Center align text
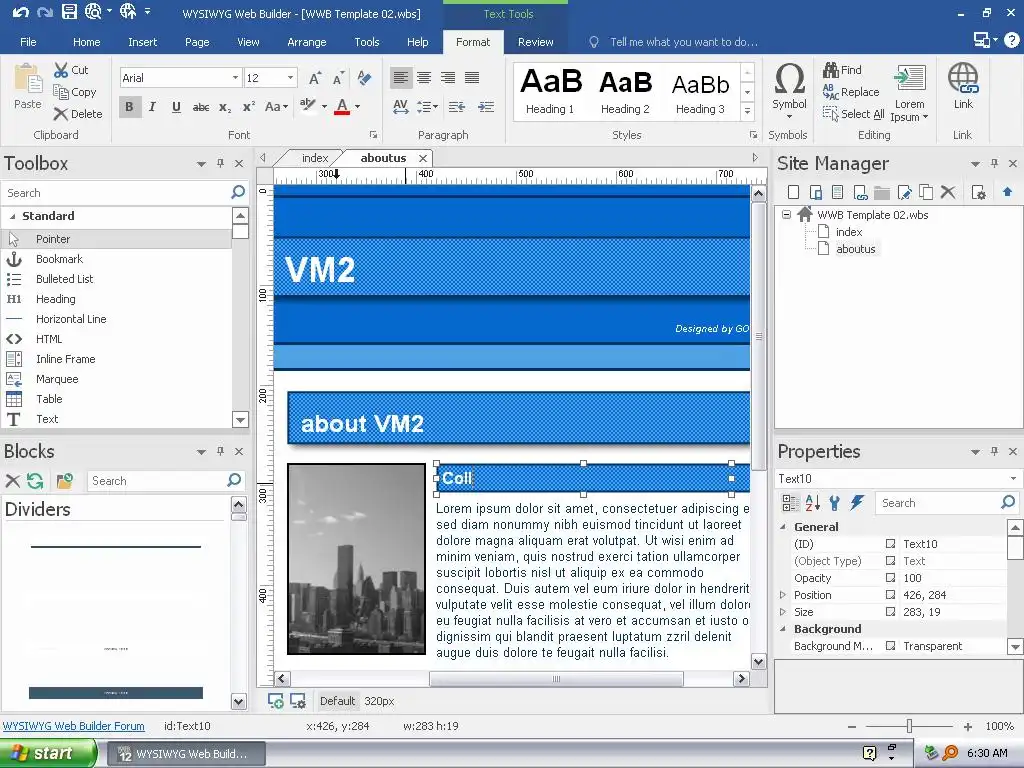 point(424,78)
